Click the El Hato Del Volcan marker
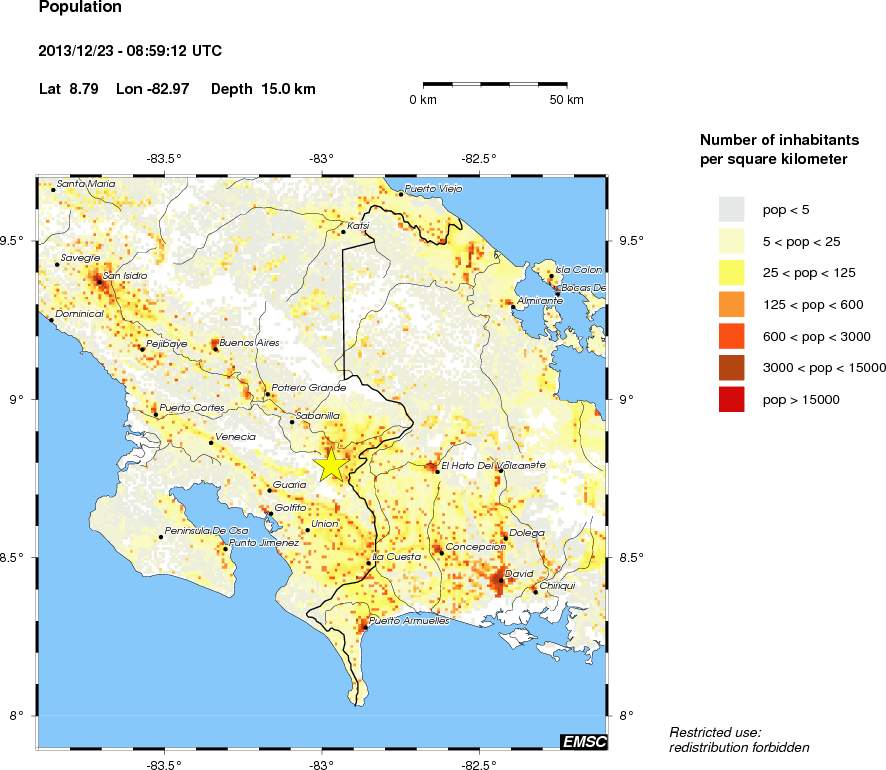The height and width of the screenshot is (770, 886). (x=437, y=471)
